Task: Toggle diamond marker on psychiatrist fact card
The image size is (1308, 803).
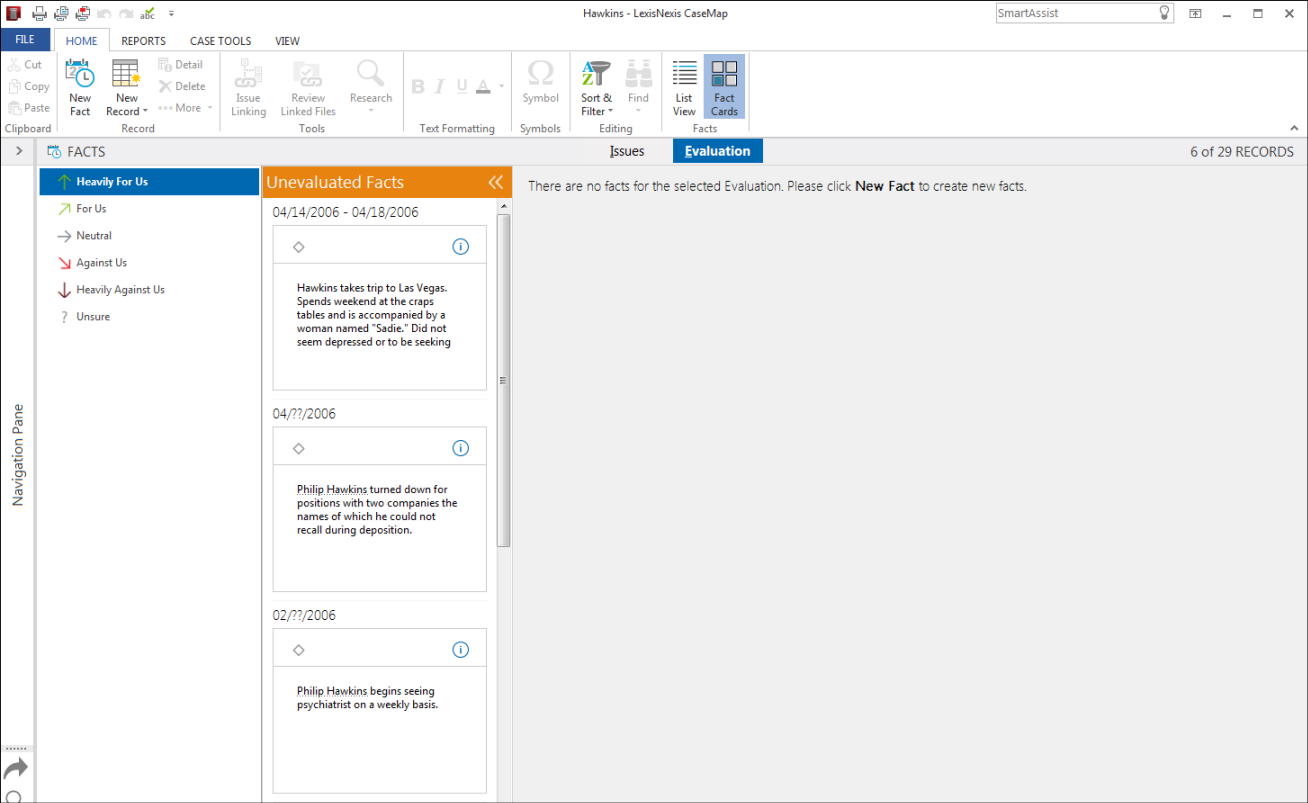Action: (x=298, y=650)
